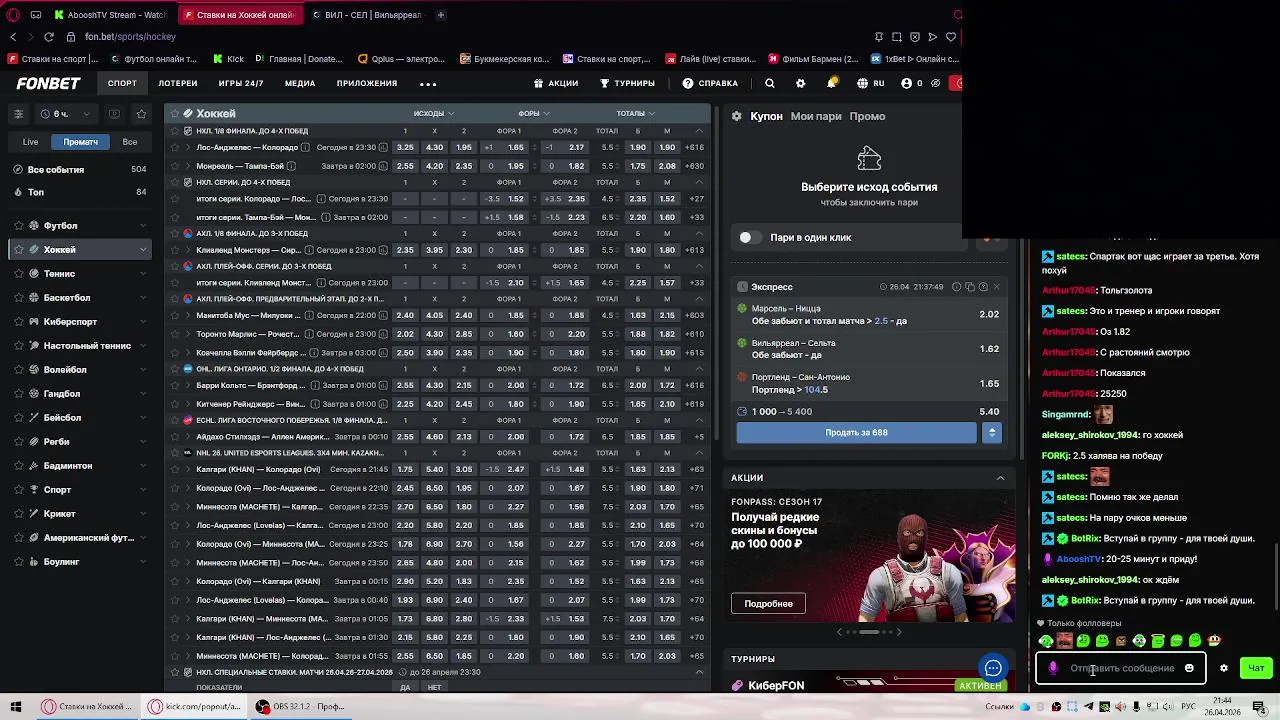Open Fonbet settings gear in header
This screenshot has height=720, width=1280.
(800, 83)
